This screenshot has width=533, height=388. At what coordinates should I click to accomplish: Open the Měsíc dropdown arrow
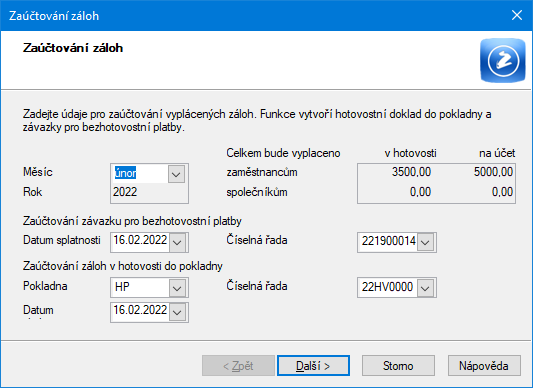[176, 174]
